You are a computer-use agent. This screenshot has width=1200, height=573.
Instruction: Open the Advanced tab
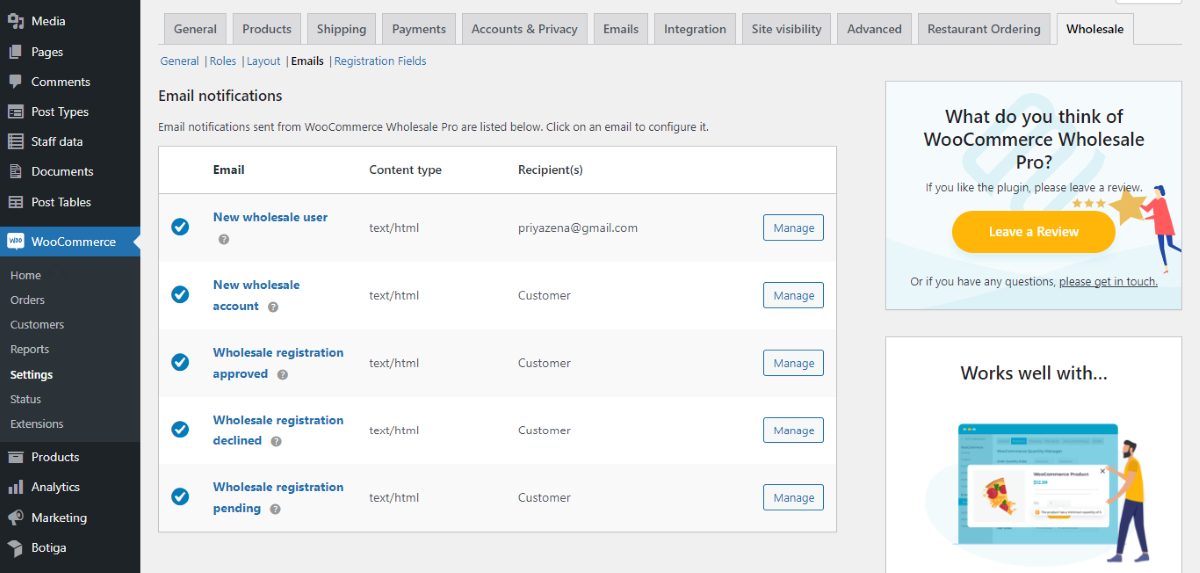tap(874, 29)
